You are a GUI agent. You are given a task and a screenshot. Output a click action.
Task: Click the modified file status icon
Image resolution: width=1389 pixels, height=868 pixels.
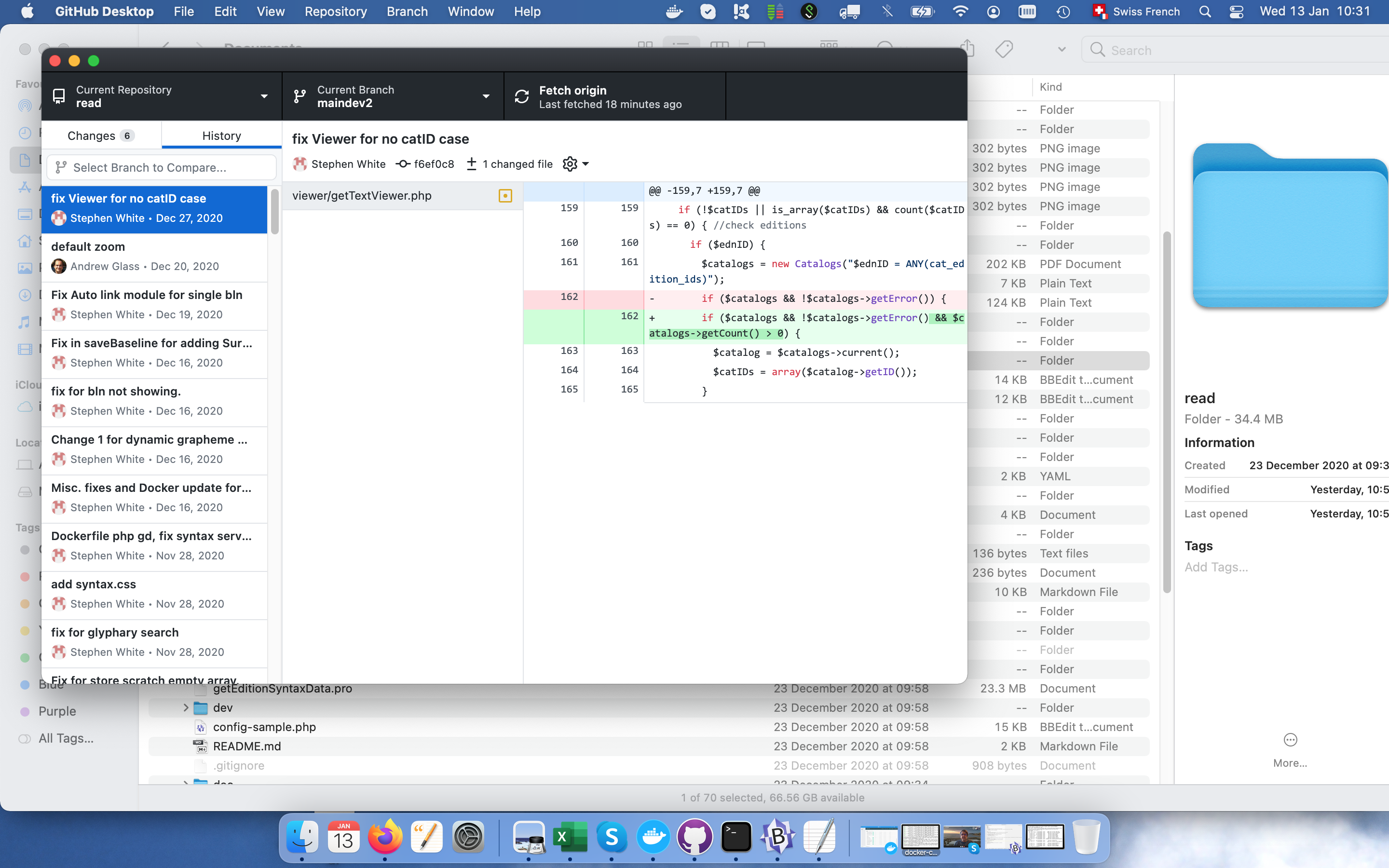pos(505,196)
